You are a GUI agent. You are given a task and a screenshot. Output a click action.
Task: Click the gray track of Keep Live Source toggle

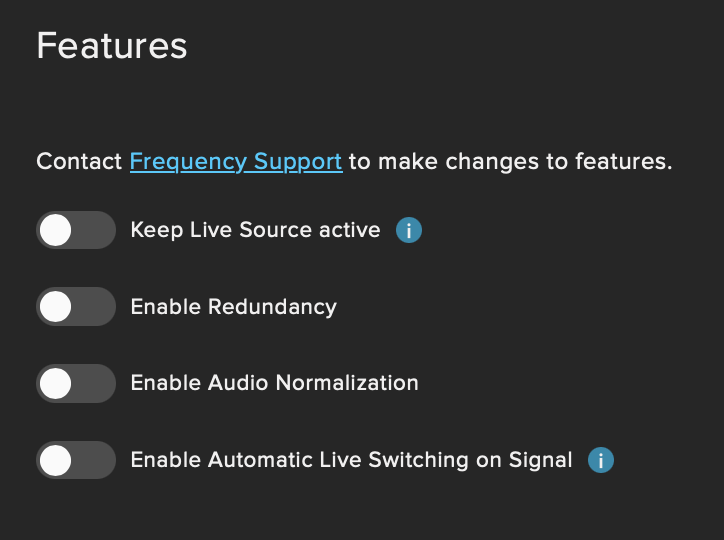(x=97, y=230)
